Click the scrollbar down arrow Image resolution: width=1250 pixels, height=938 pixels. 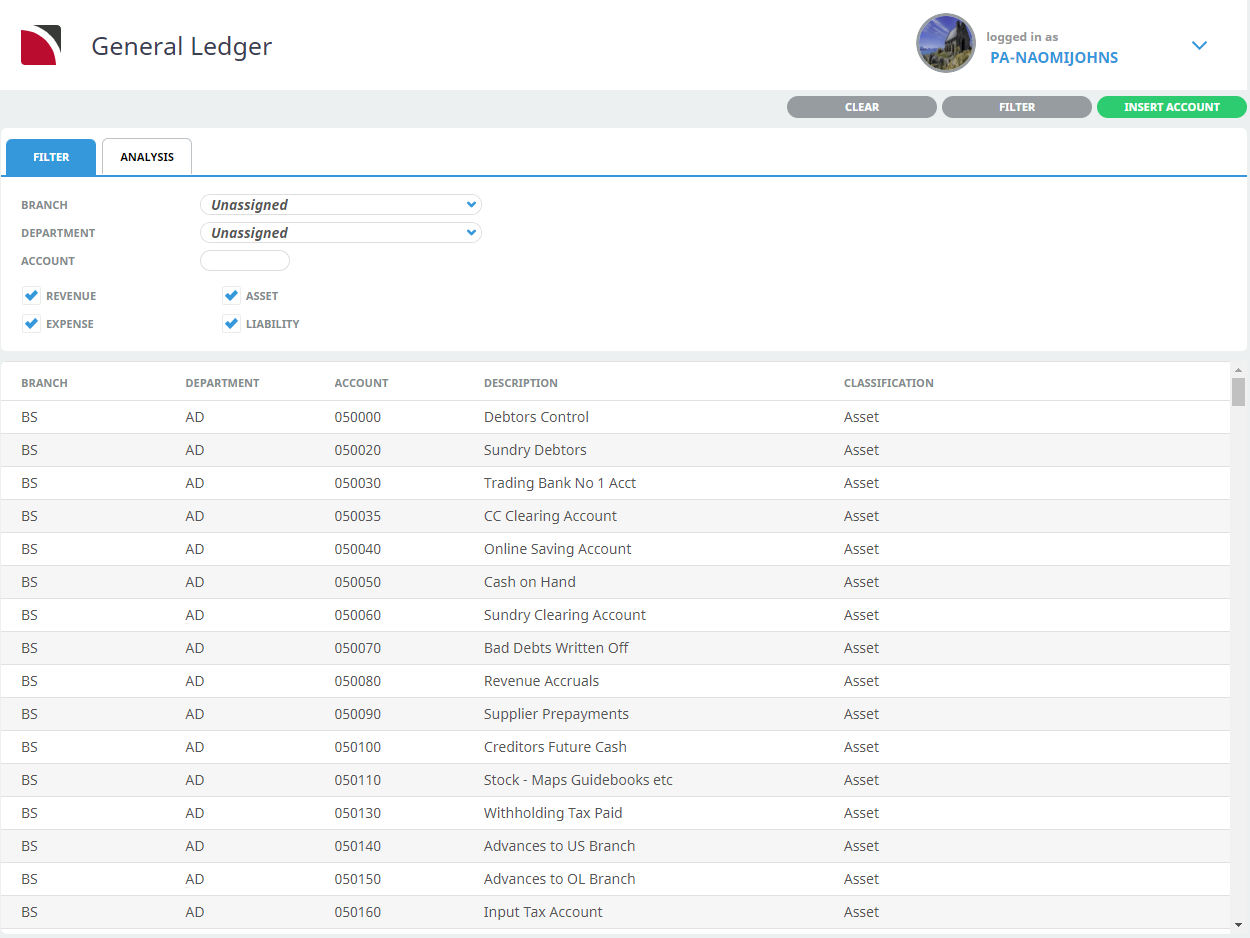[x=1239, y=924]
